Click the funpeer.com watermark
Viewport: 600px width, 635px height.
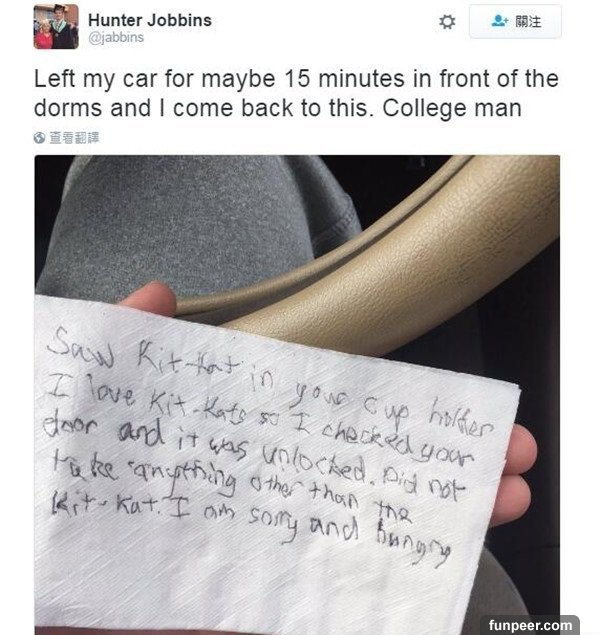coord(530,625)
